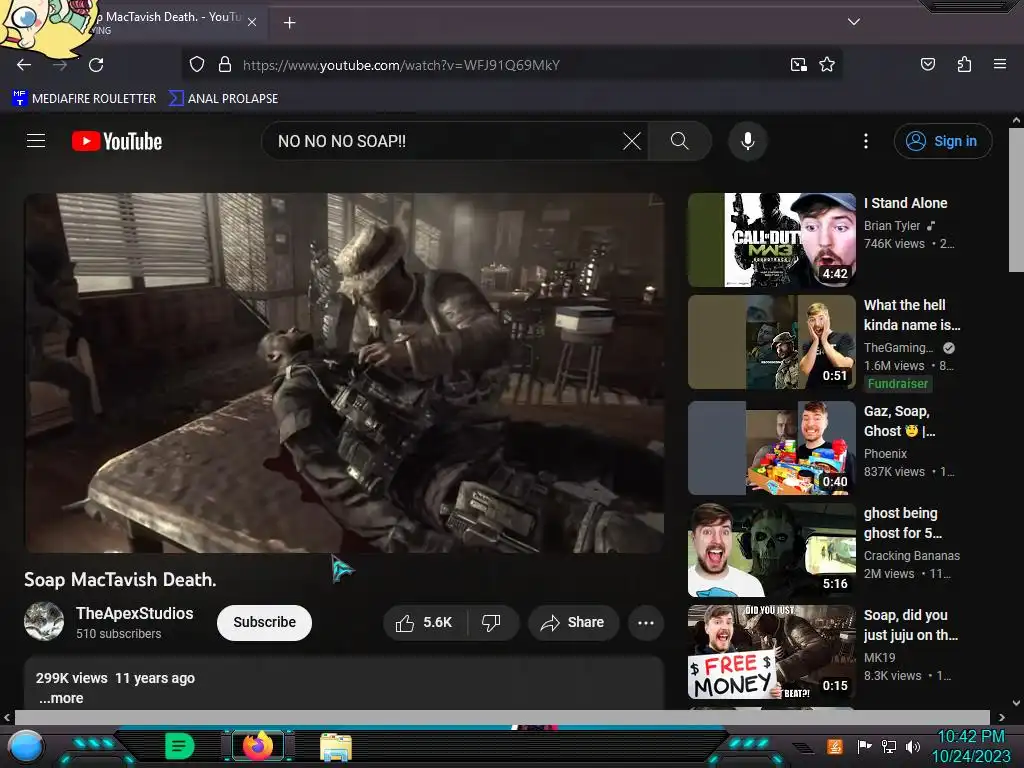Click Cracking Bananas channel name
This screenshot has height=768, width=1024.
912,556
